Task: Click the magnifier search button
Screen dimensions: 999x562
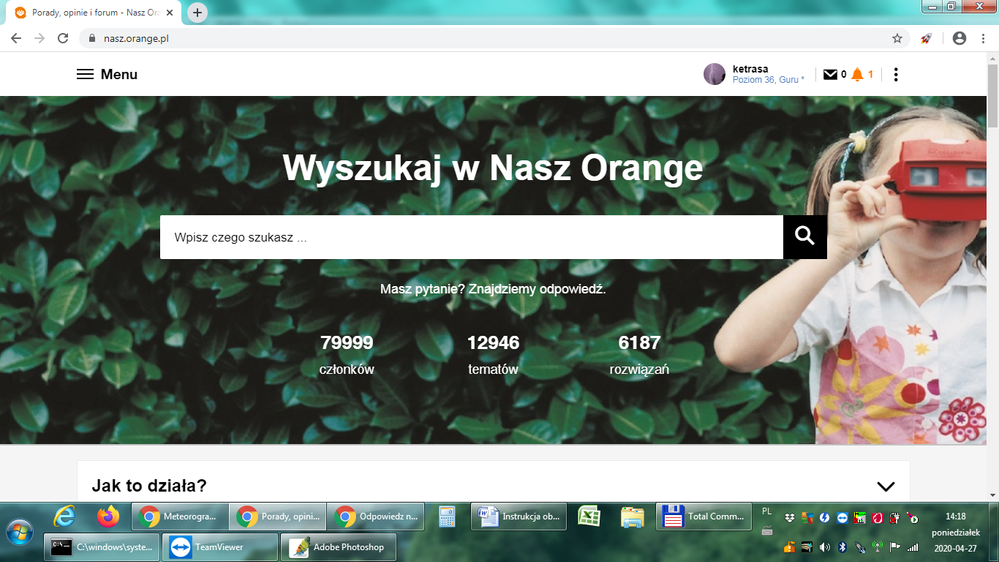Action: [x=805, y=236]
